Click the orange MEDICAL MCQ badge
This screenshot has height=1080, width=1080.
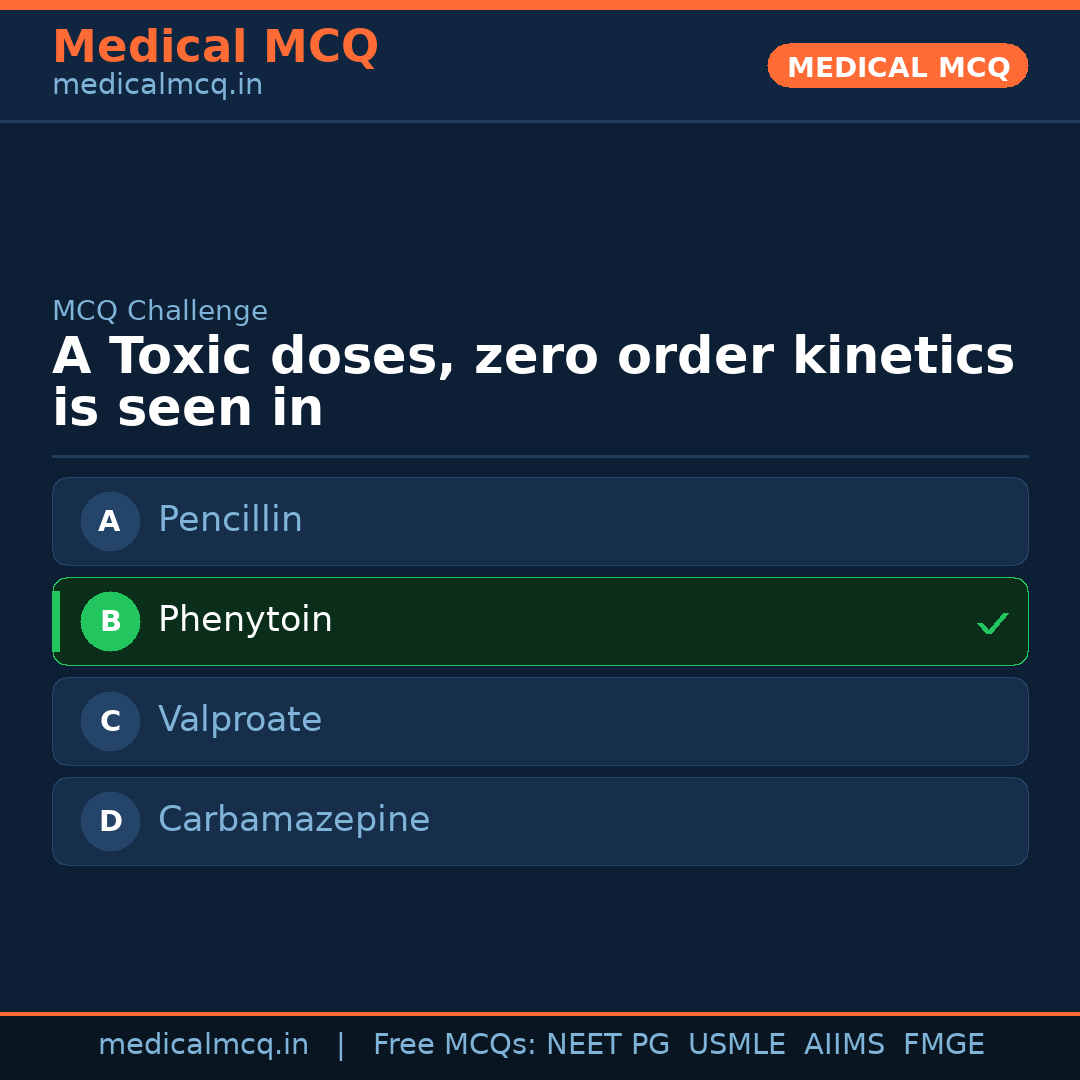[897, 66]
